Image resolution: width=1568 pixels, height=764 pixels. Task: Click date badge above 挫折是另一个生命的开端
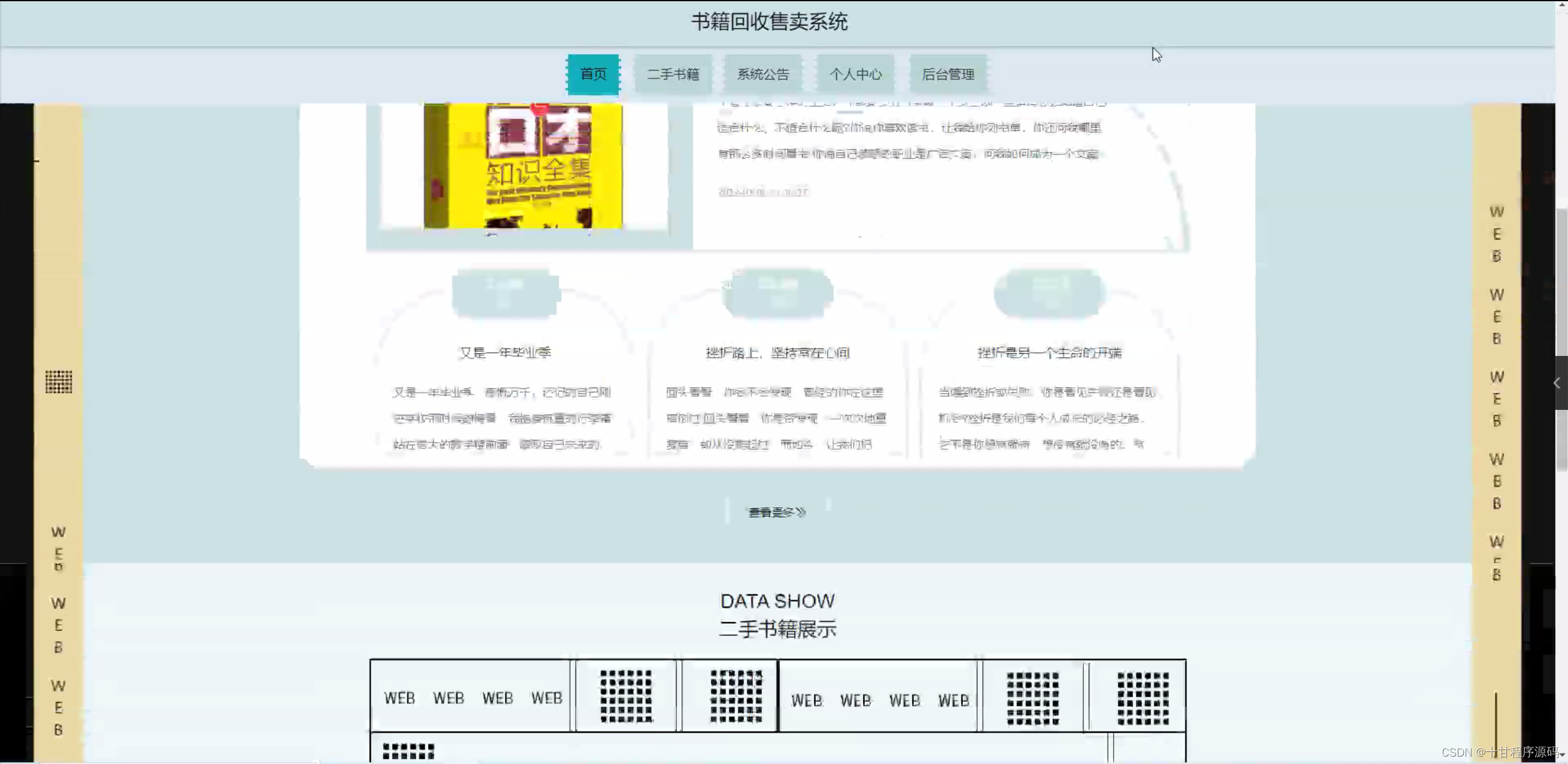1049,293
